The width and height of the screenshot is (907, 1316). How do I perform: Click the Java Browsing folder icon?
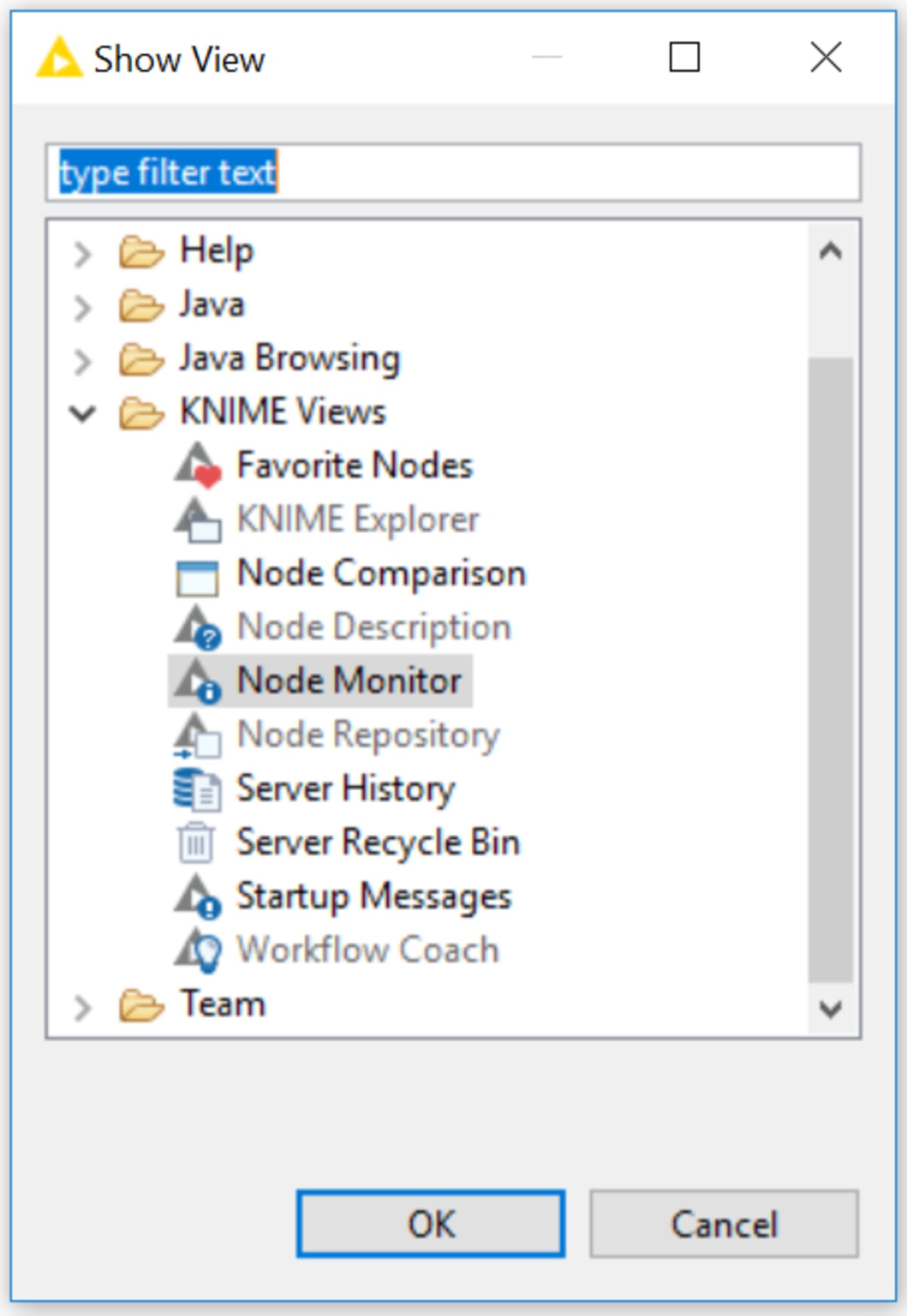141,360
